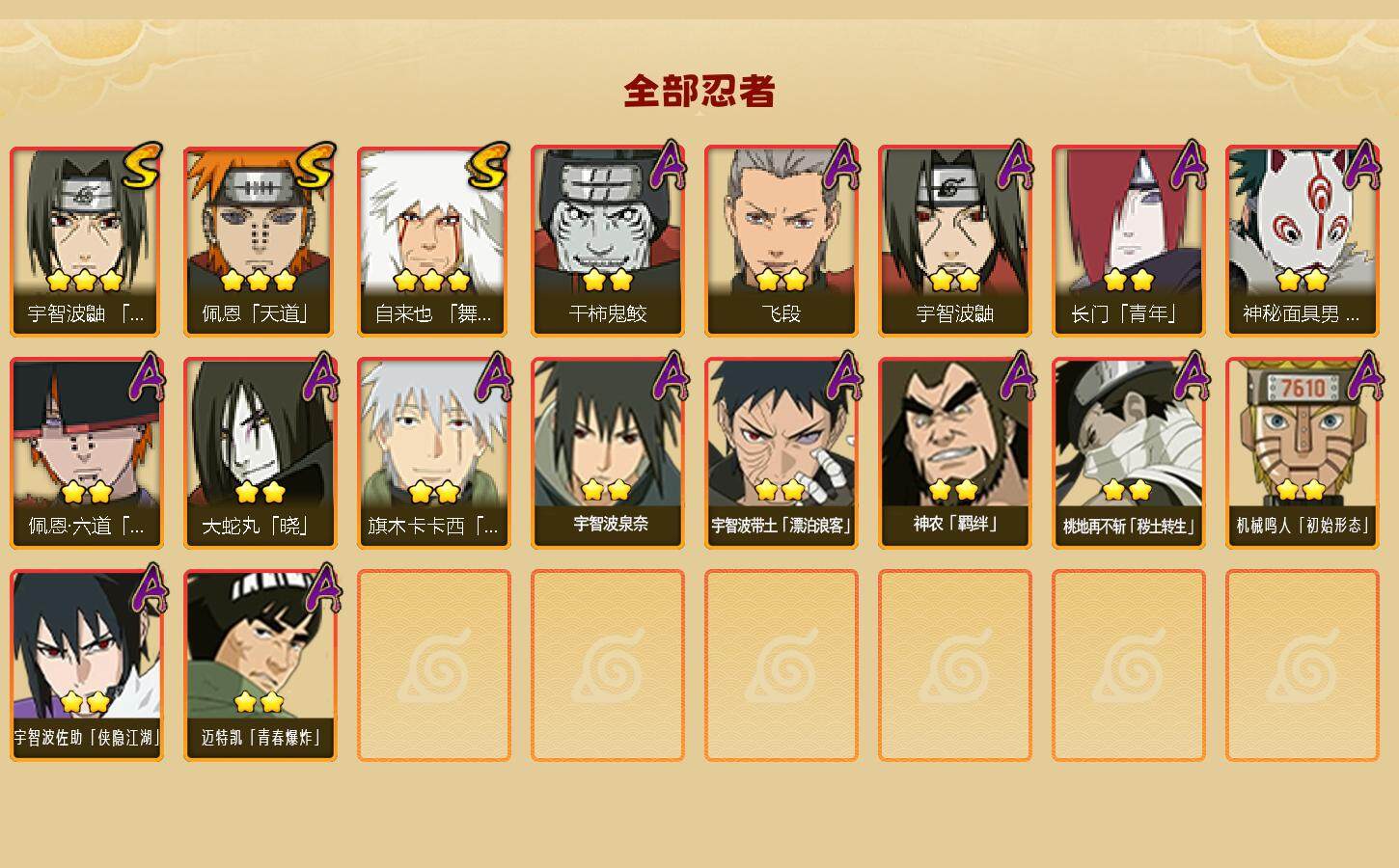This screenshot has width=1399, height=868.
Task: Open 桃地再不斩「秽土转生」 card
Action: pyautogui.click(x=1129, y=453)
